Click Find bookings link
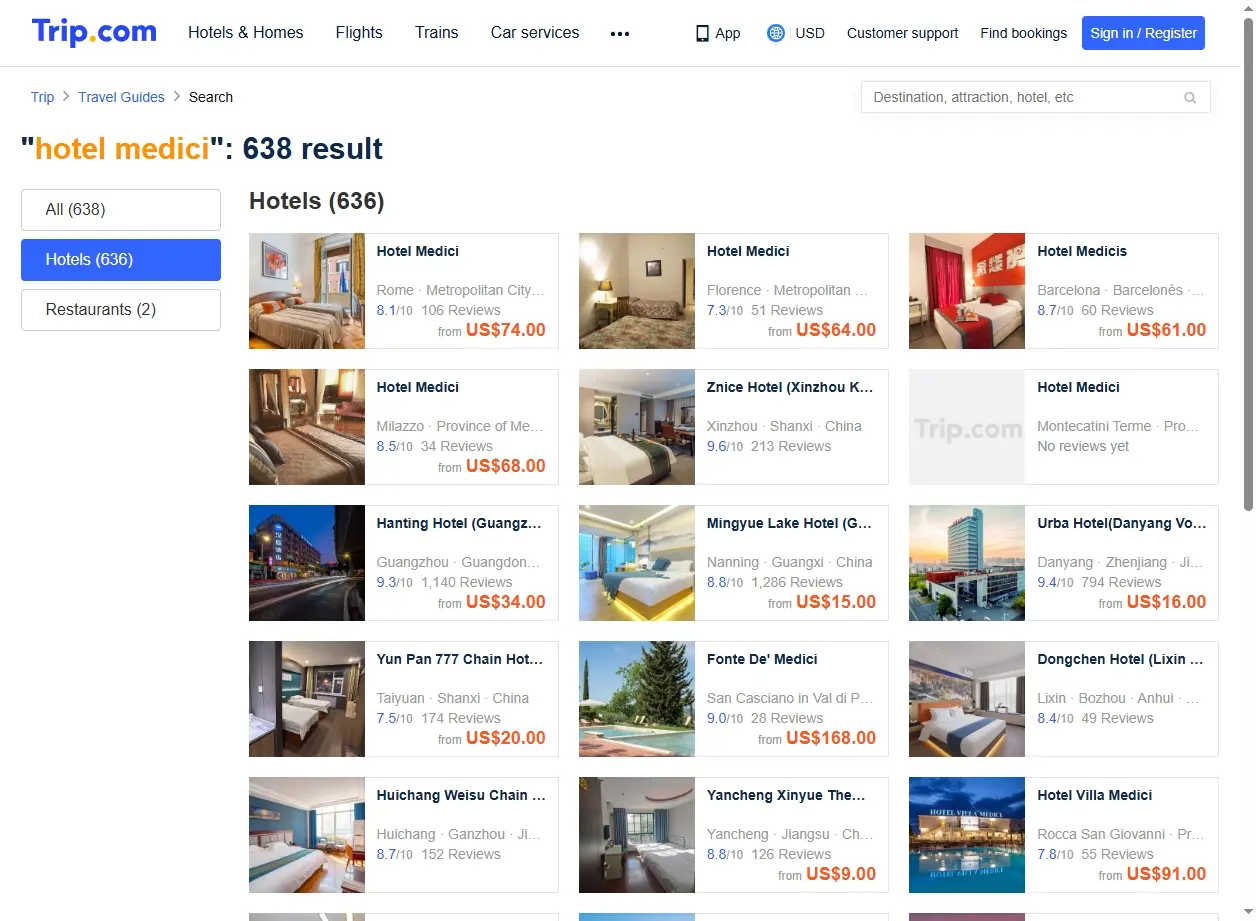Screen dimensions: 1256x921 (x=1024, y=33)
